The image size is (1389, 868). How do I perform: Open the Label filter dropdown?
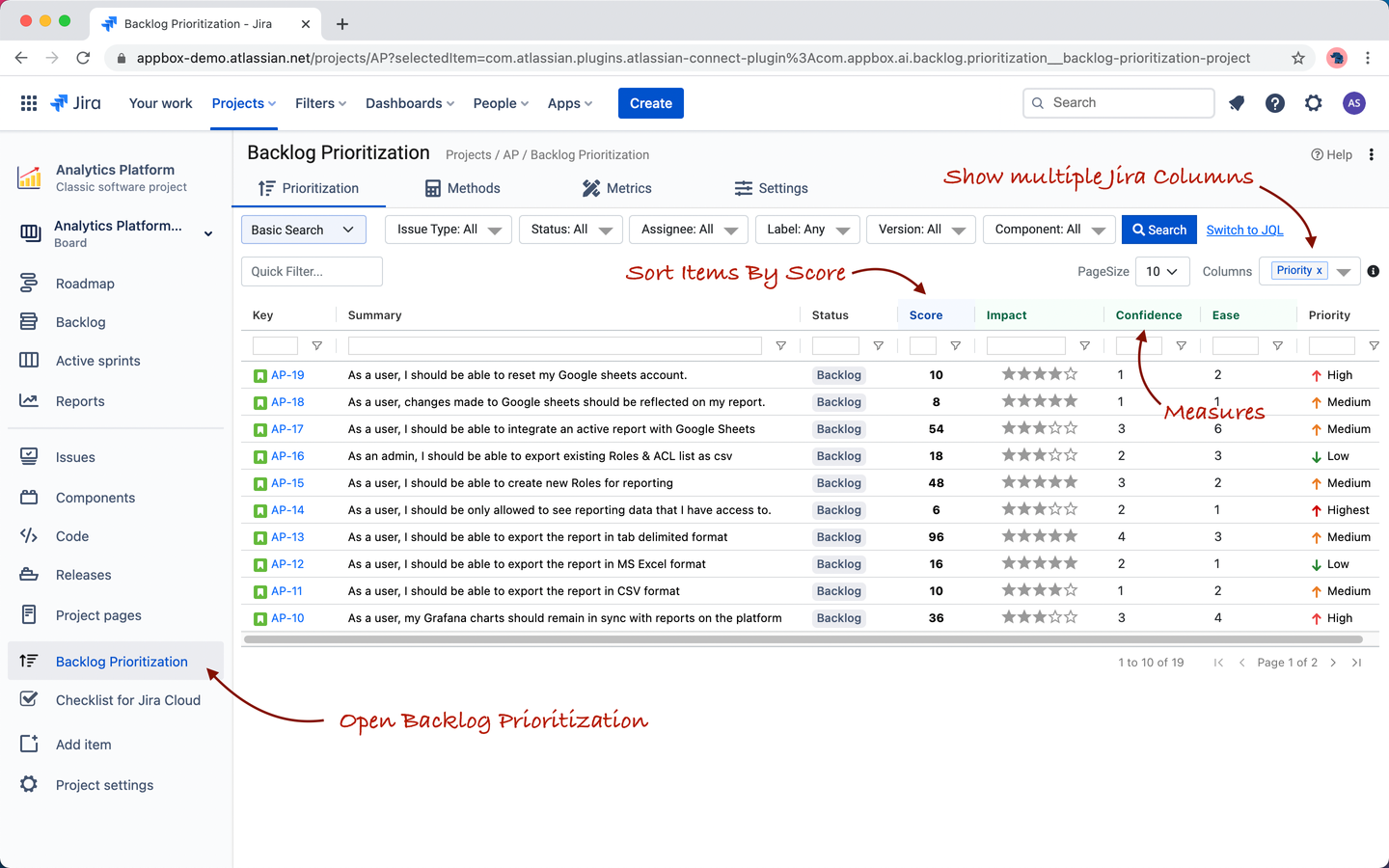pyautogui.click(x=807, y=230)
